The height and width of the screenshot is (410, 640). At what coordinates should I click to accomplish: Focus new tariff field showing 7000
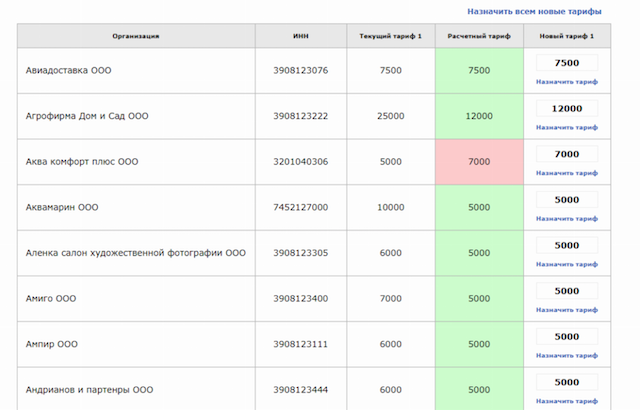coord(567,154)
